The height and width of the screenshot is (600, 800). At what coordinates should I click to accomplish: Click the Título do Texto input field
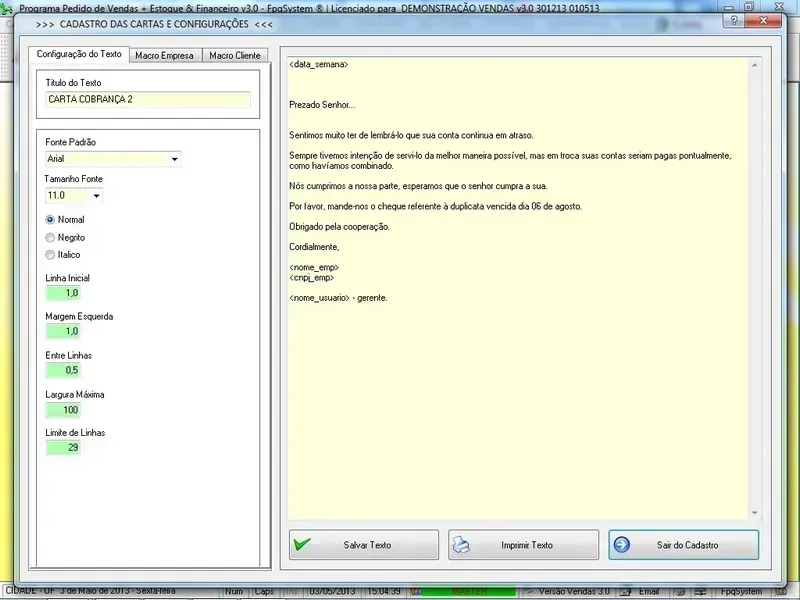click(147, 100)
